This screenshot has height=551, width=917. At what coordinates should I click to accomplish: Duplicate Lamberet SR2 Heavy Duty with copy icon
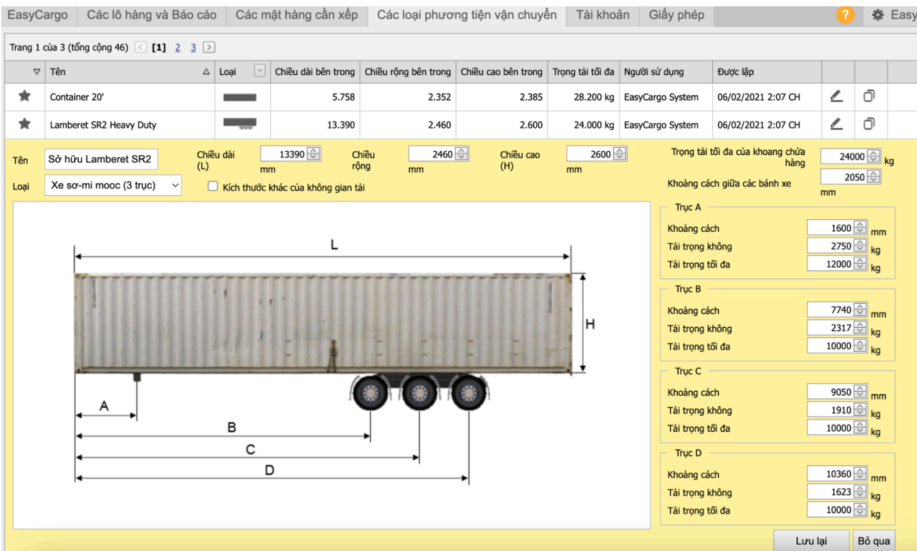tap(869, 125)
